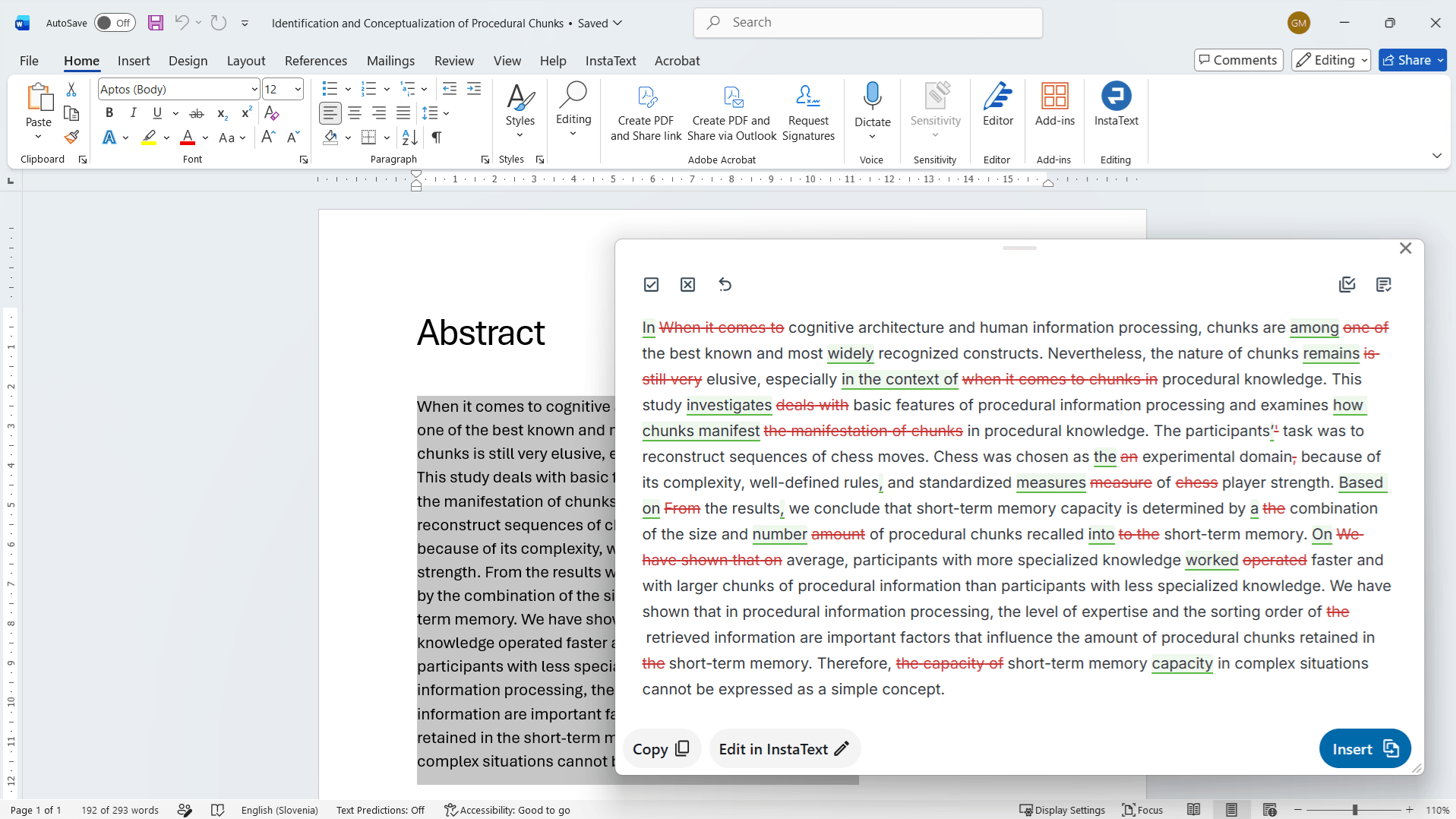Toggle Italic formatting
This screenshot has width=1456, height=819.
click(134, 113)
